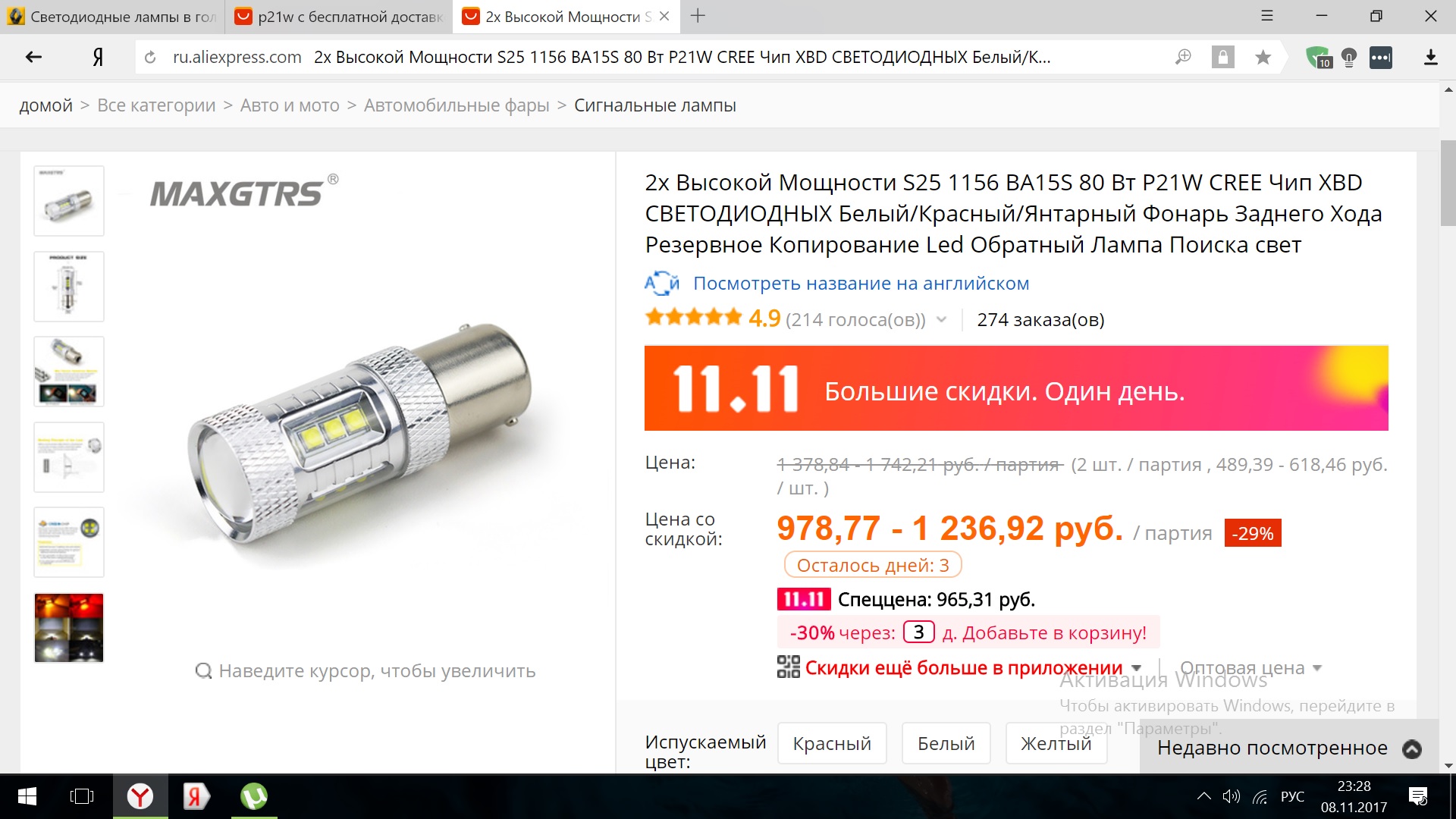
Task: Go to Автомобильные фары breadcrumb
Action: click(x=457, y=105)
